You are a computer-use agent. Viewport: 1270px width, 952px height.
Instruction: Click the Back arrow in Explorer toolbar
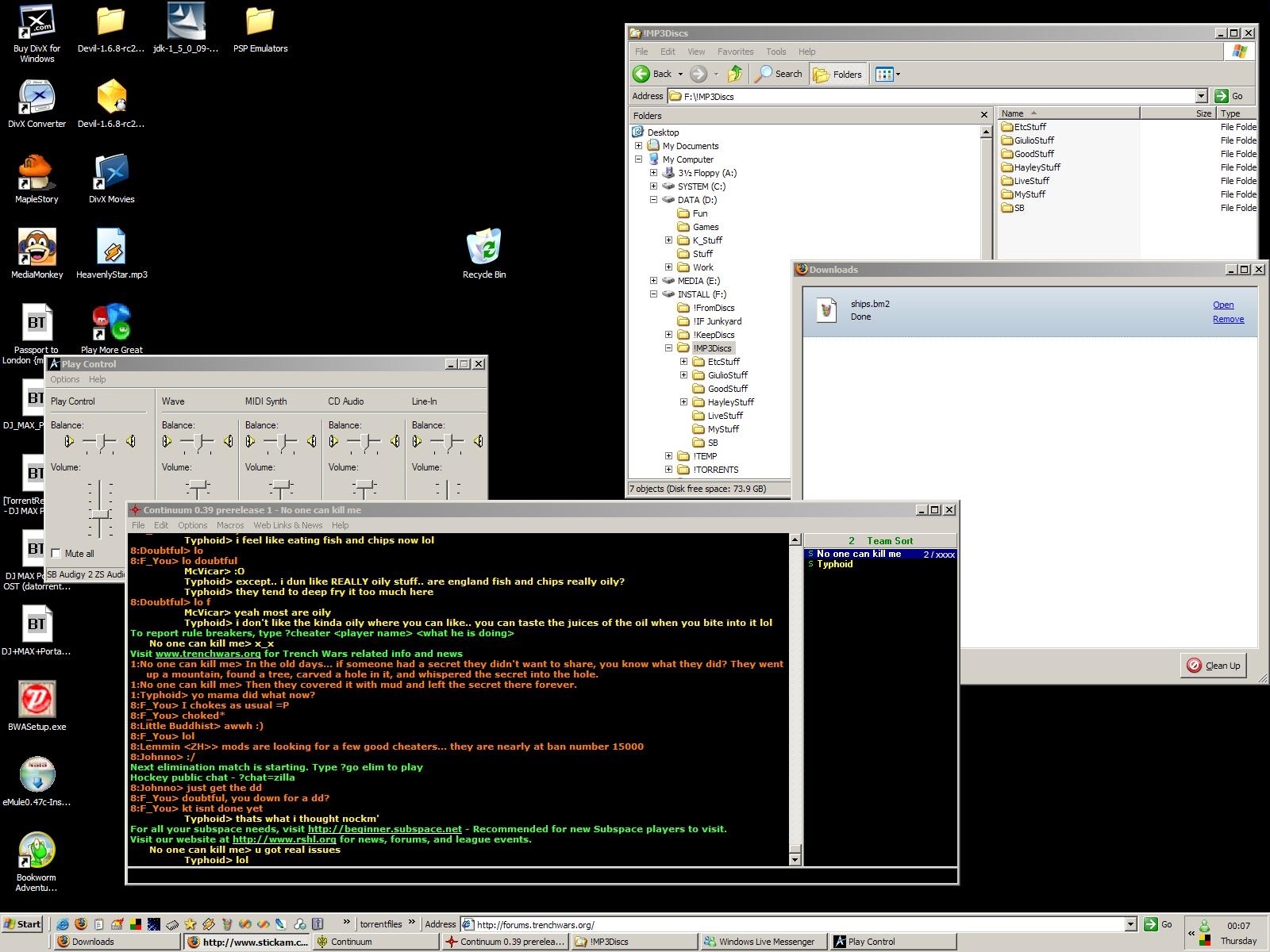642,74
